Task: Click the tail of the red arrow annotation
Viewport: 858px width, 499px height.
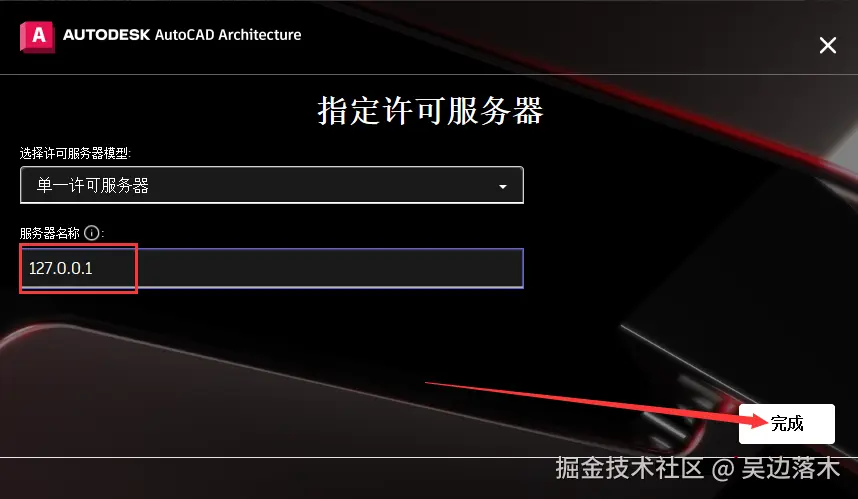Action: 430,383
